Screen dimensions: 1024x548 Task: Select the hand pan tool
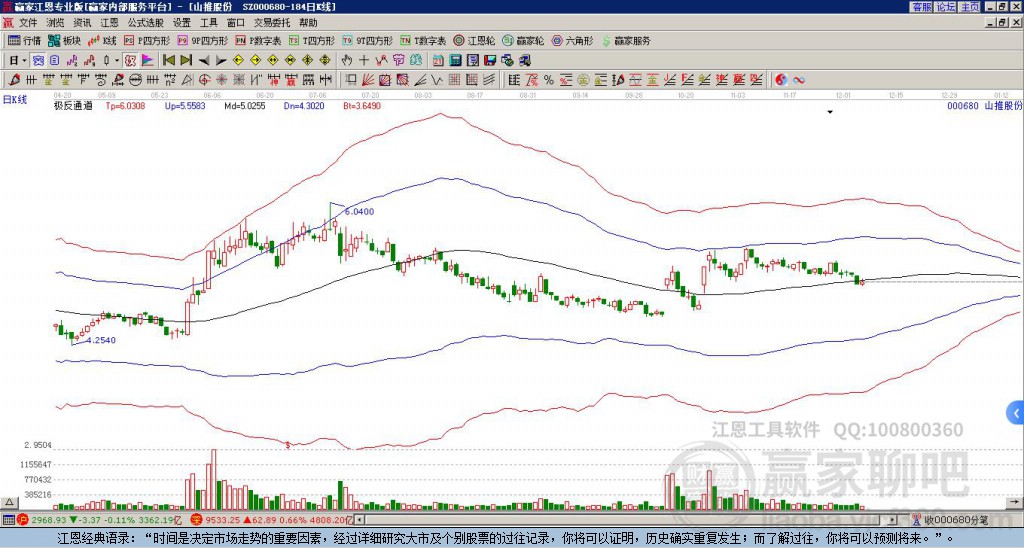[x=347, y=61]
